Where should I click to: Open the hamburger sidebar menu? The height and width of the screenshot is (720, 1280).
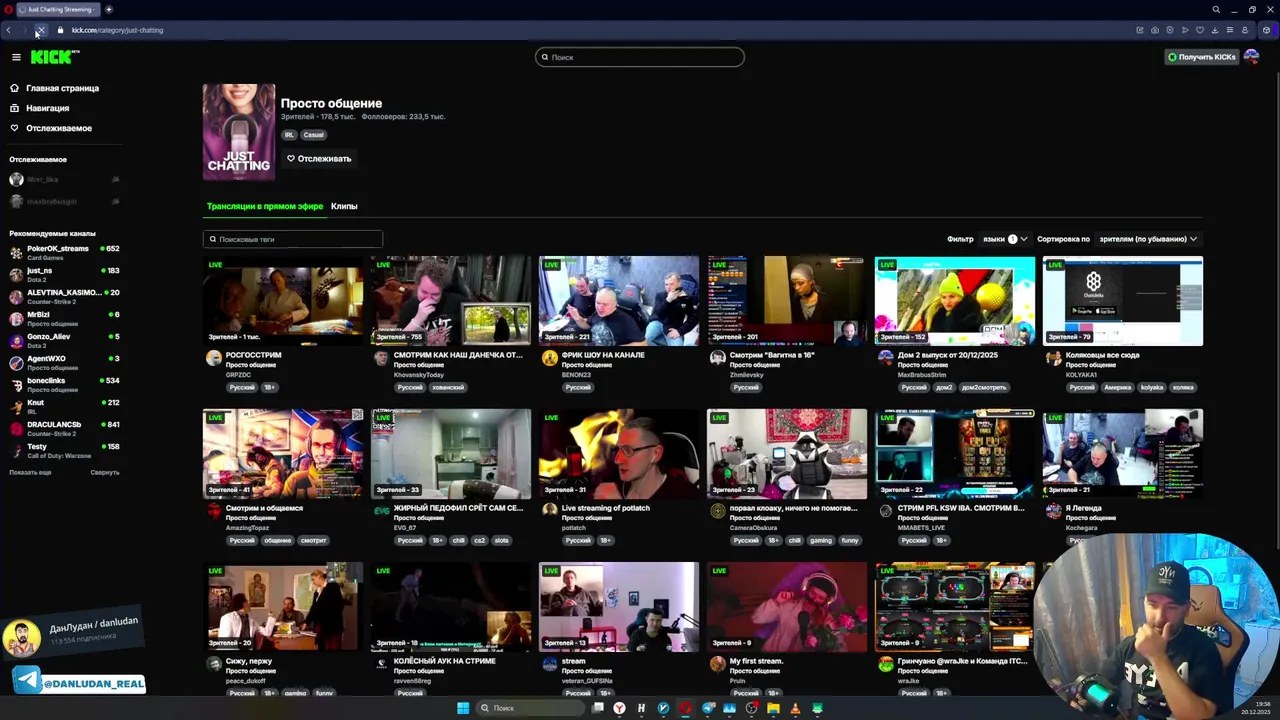point(16,57)
